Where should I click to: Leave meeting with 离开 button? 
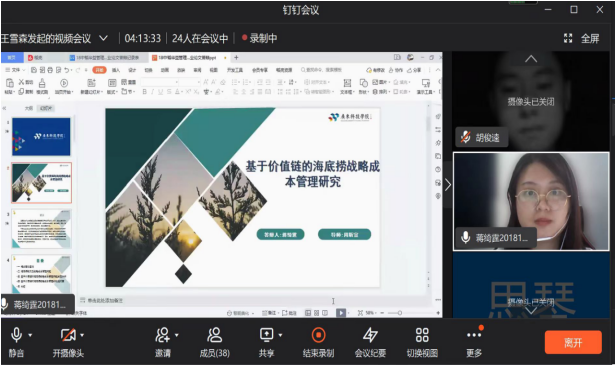tap(573, 343)
